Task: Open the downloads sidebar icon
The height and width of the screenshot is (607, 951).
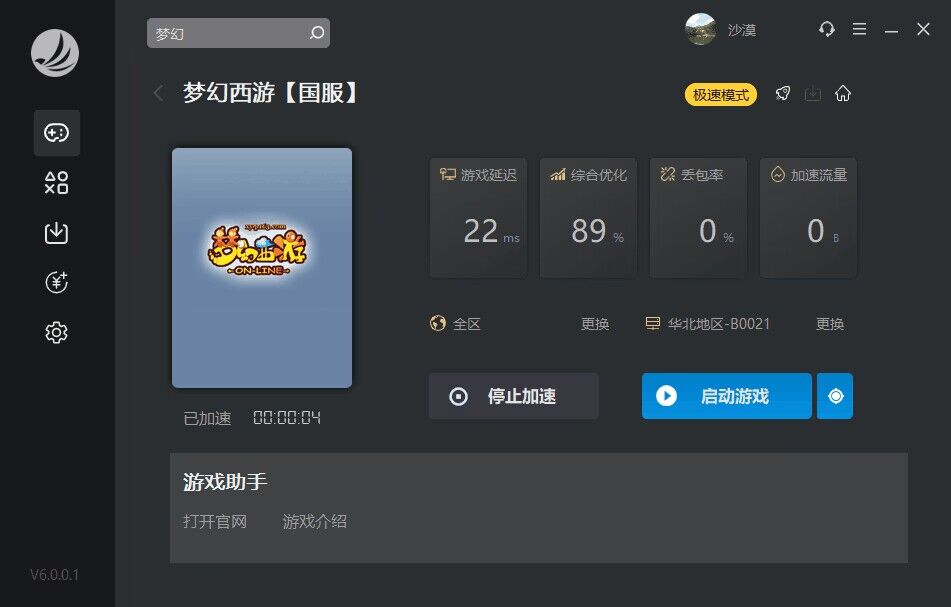Action: 56,233
